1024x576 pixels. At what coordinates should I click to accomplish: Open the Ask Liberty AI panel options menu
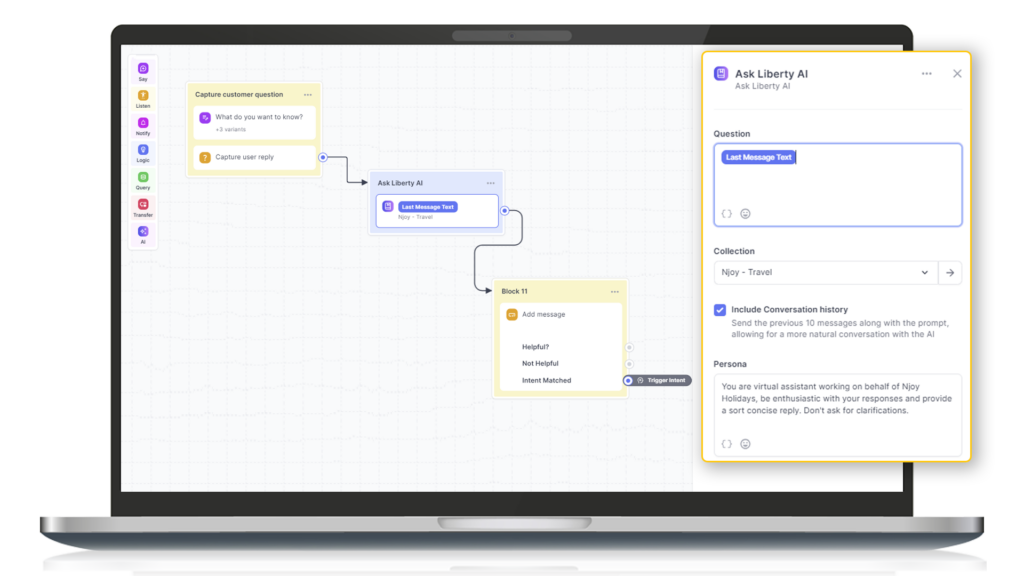(927, 73)
